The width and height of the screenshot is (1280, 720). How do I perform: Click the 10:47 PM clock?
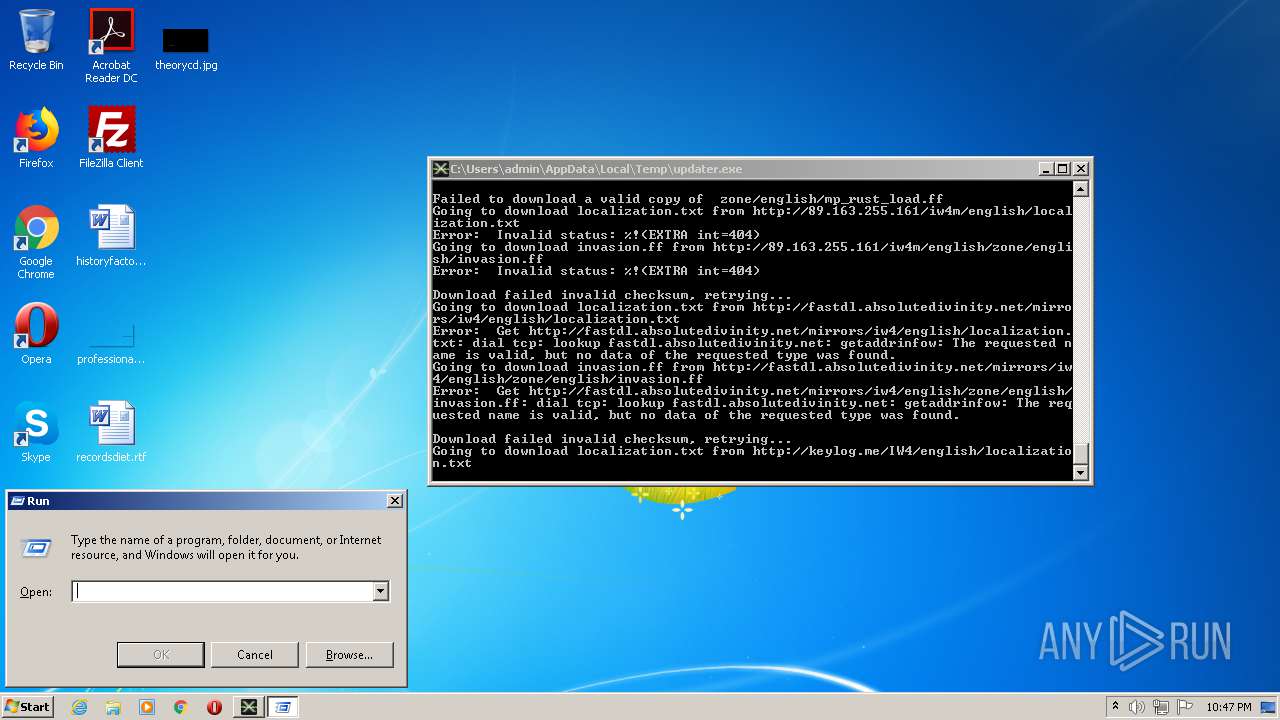point(1229,707)
